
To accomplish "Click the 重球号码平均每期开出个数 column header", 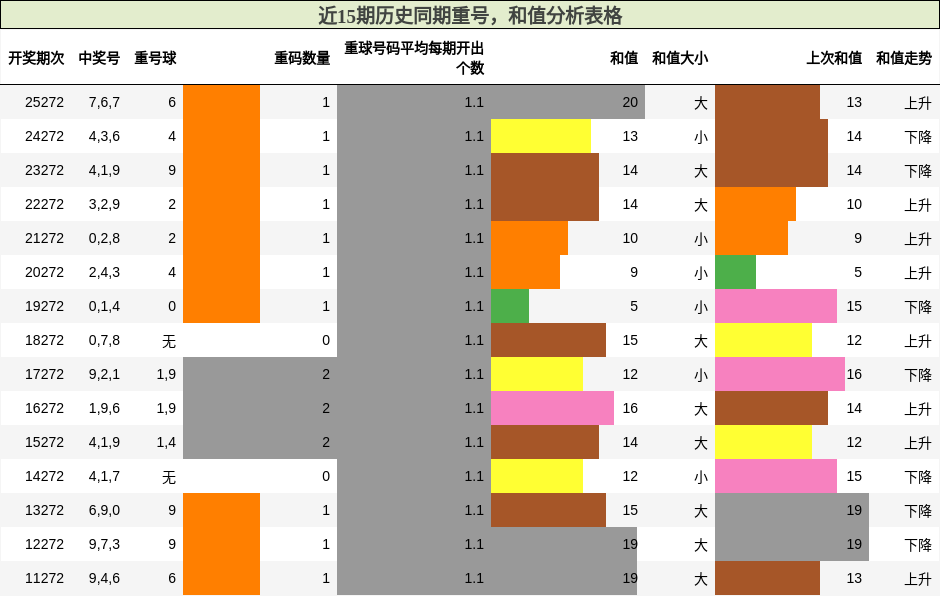I will pyautogui.click(x=414, y=58).
